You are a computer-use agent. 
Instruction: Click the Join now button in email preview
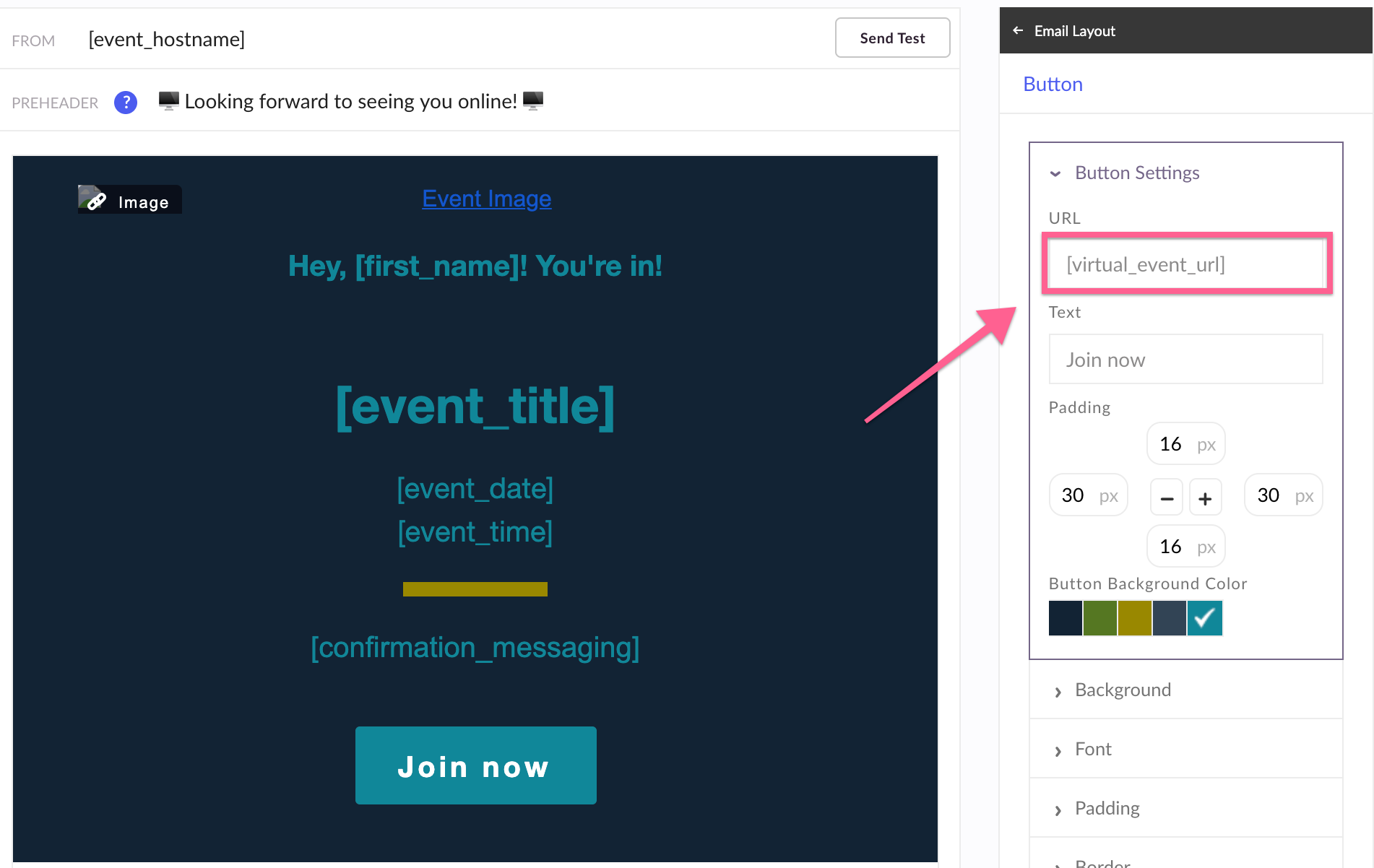pos(475,765)
